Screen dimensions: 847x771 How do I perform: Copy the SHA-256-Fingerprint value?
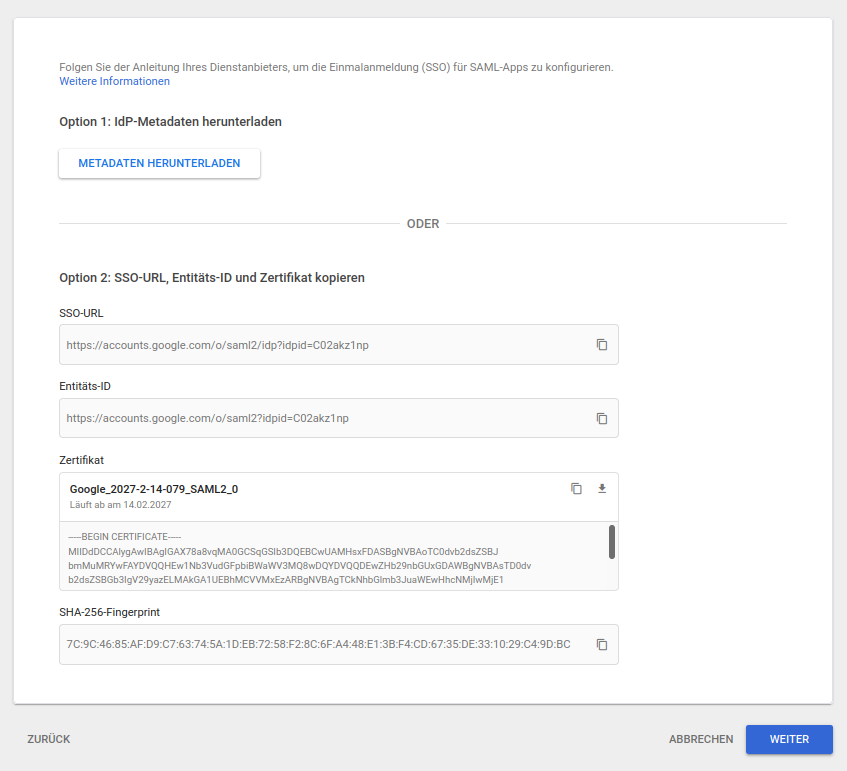click(x=602, y=645)
